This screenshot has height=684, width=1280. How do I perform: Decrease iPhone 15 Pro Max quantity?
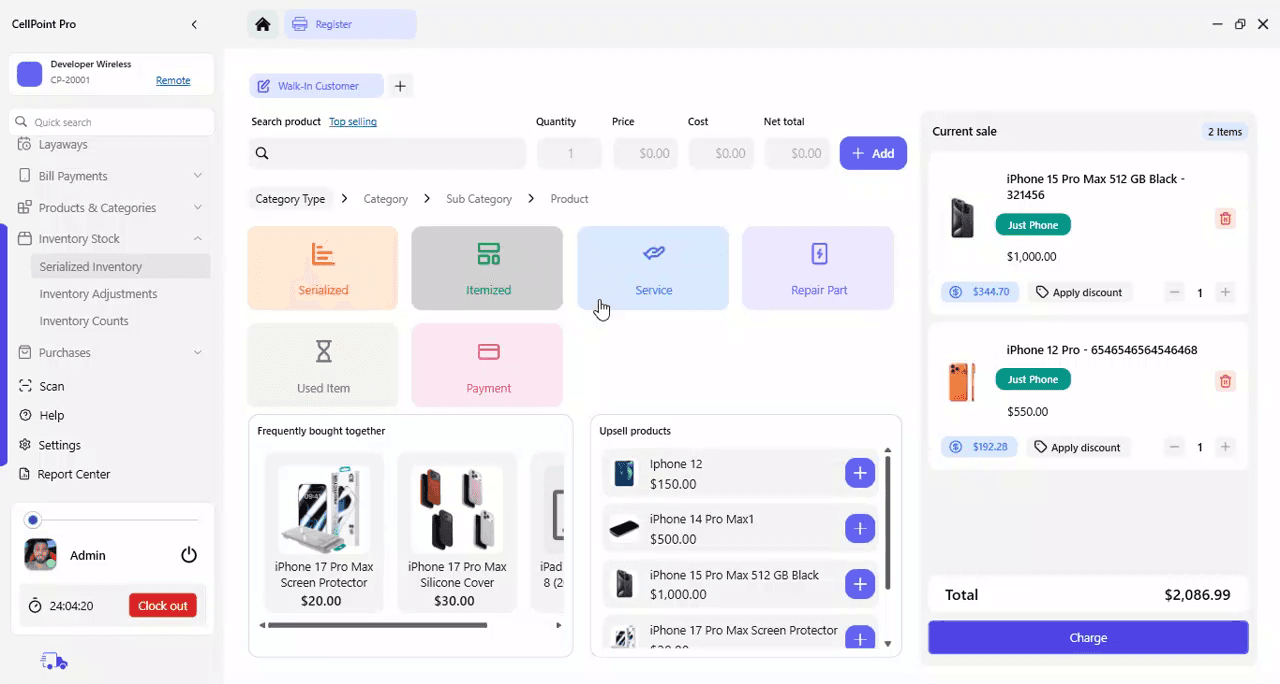1174,293
